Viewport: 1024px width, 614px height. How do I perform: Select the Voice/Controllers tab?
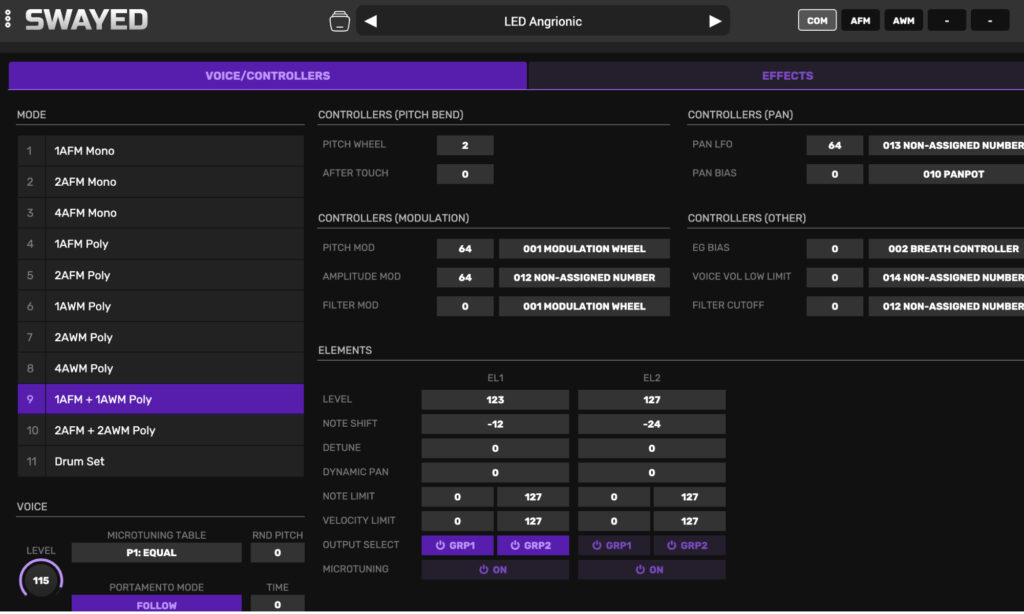pos(267,76)
